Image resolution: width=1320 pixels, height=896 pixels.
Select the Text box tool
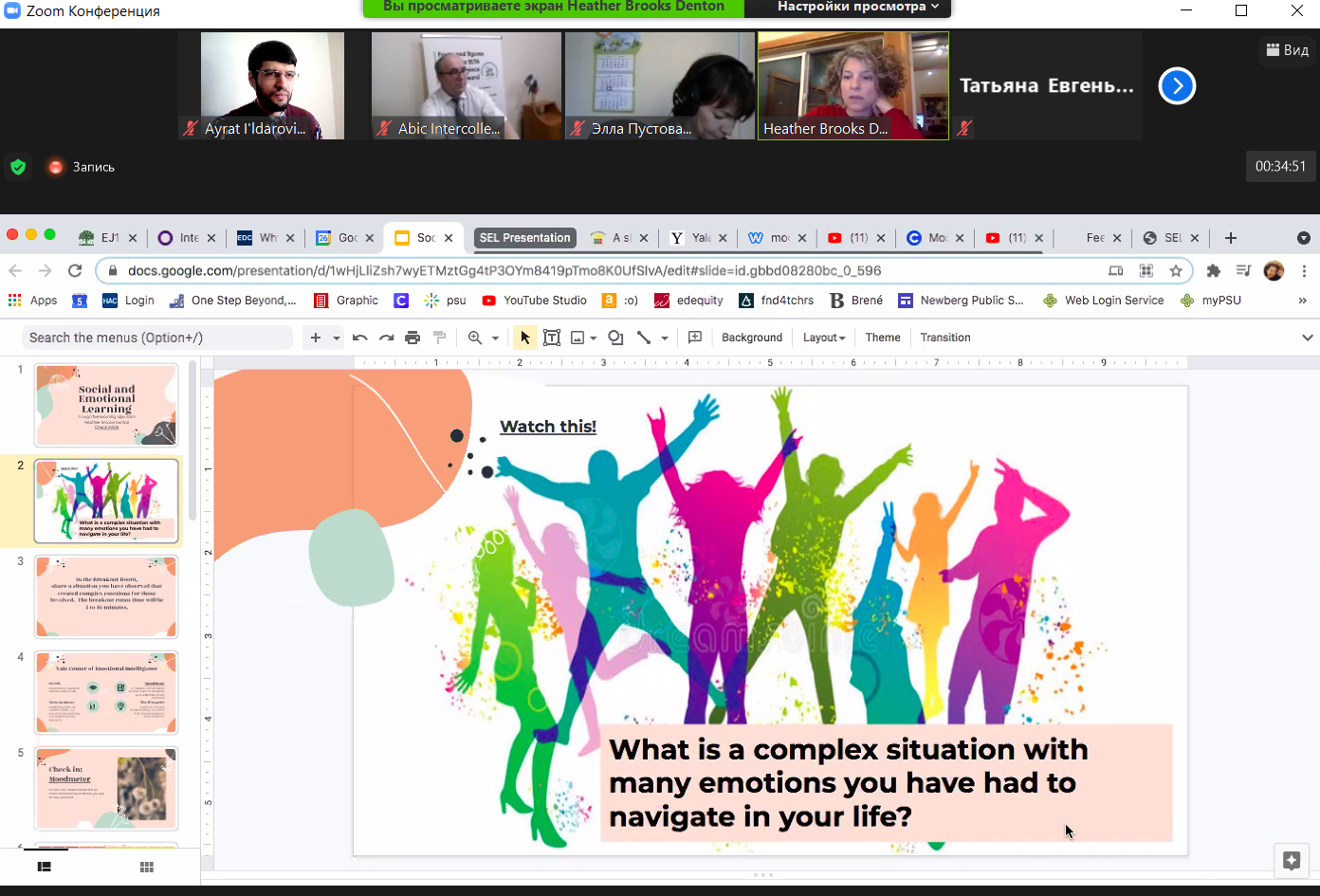click(x=552, y=338)
